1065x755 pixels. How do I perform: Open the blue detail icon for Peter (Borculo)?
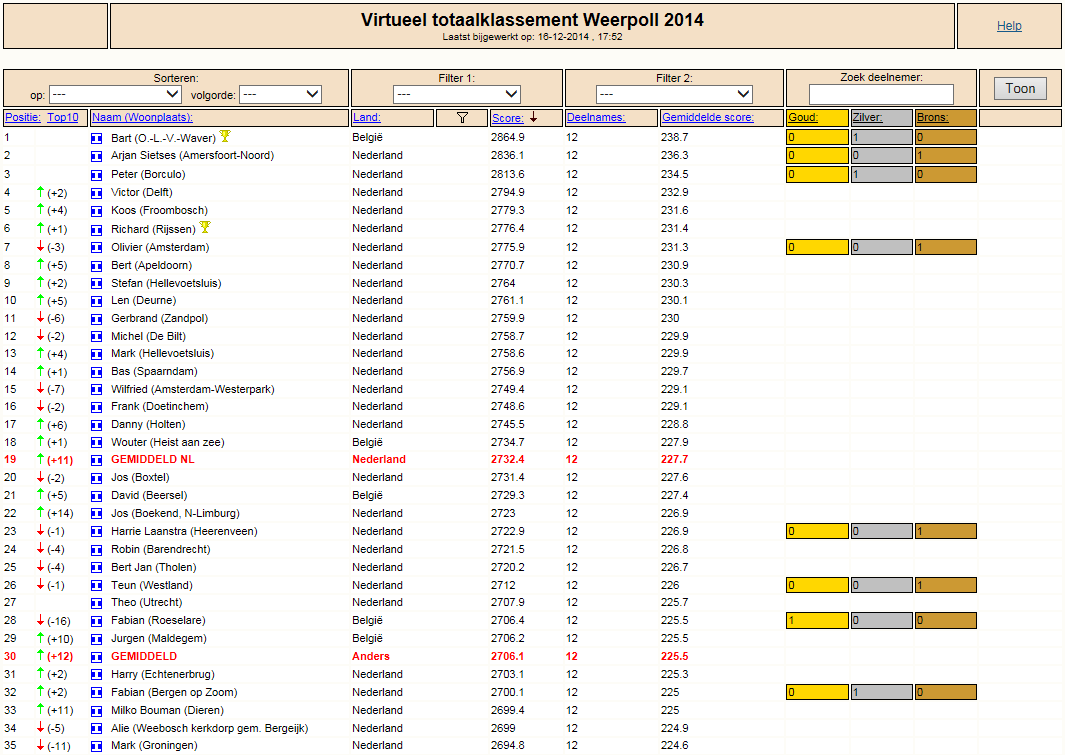[96, 174]
